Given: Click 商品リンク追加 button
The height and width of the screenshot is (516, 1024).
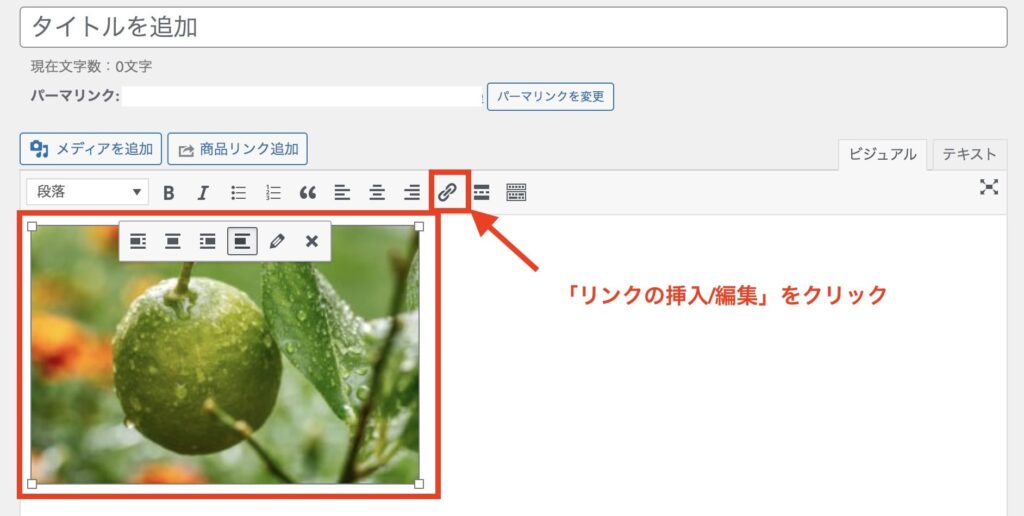Looking at the screenshot, I should point(238,149).
